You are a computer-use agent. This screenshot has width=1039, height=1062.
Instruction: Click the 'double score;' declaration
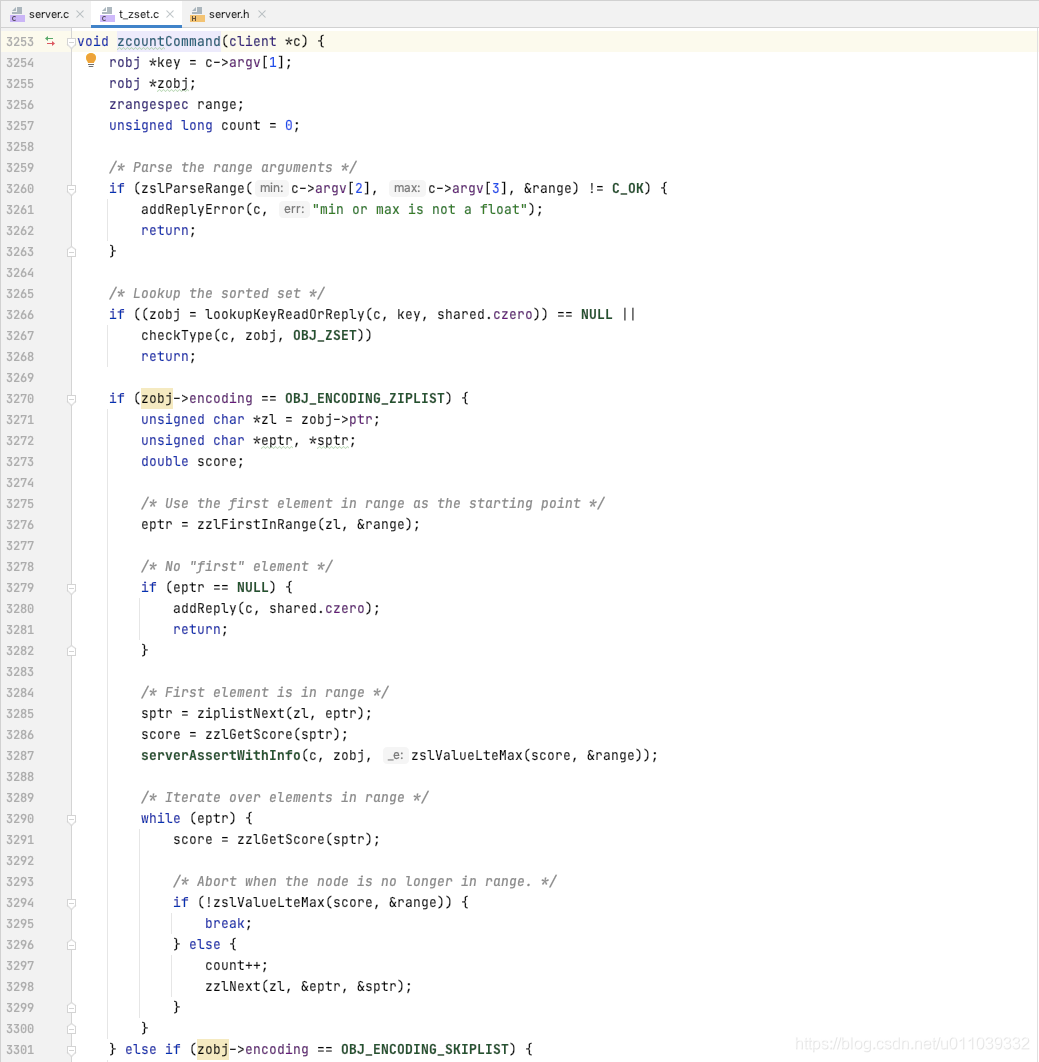point(192,461)
